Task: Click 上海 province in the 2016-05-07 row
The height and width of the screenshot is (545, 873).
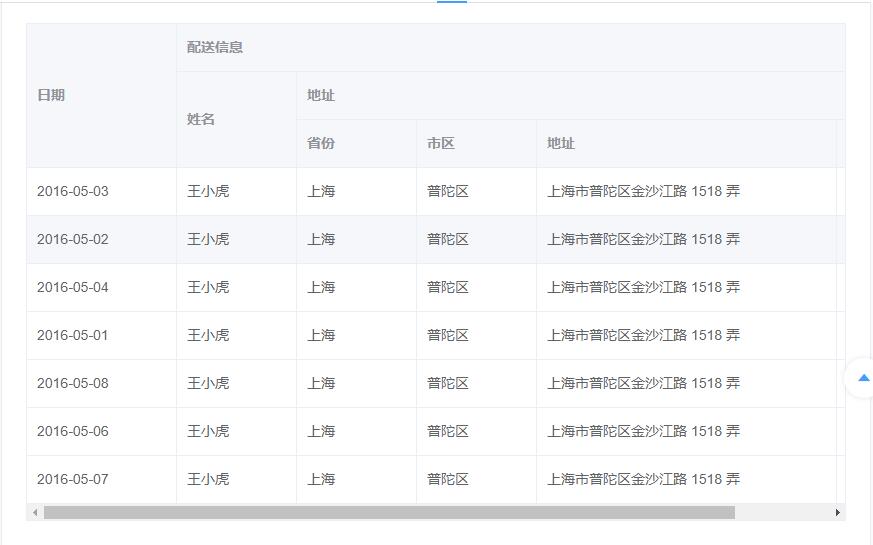Action: [321, 479]
